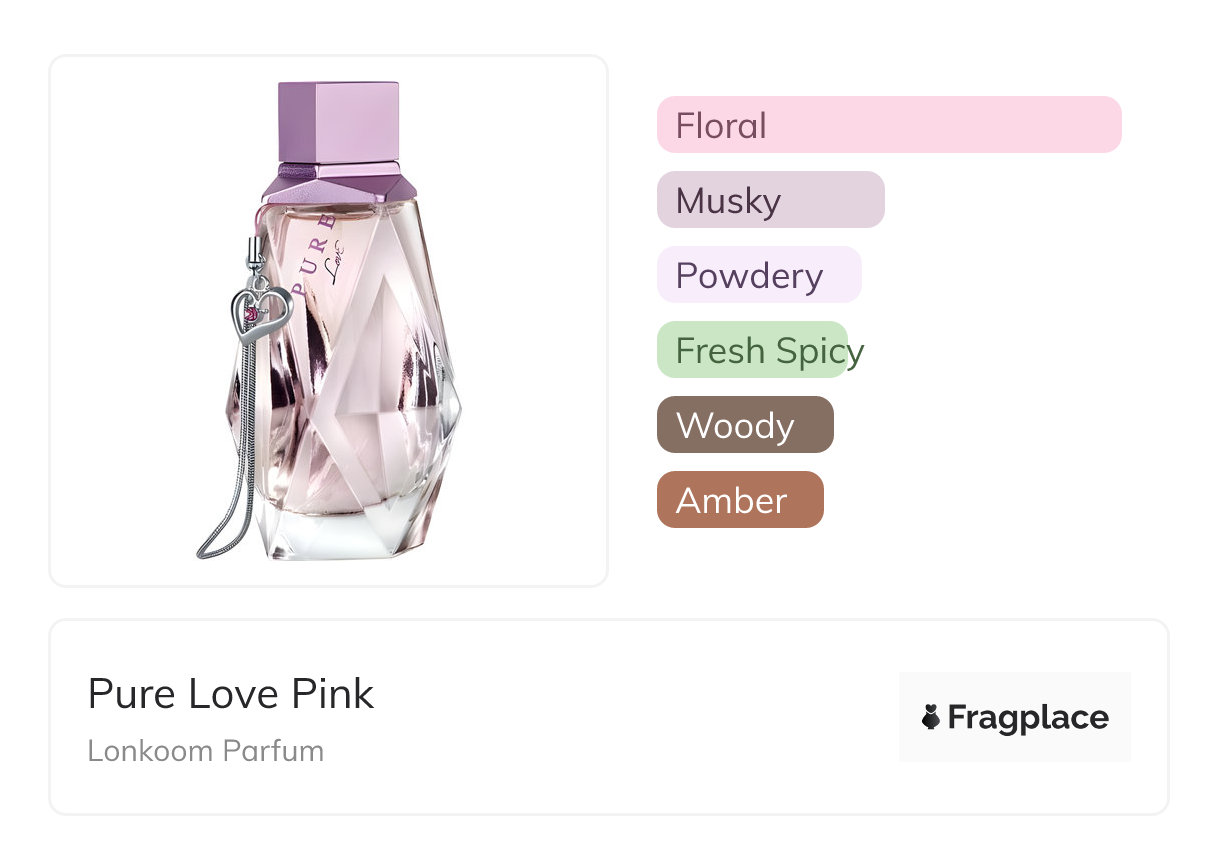Click the Fragplace wordmark text

(1028, 717)
